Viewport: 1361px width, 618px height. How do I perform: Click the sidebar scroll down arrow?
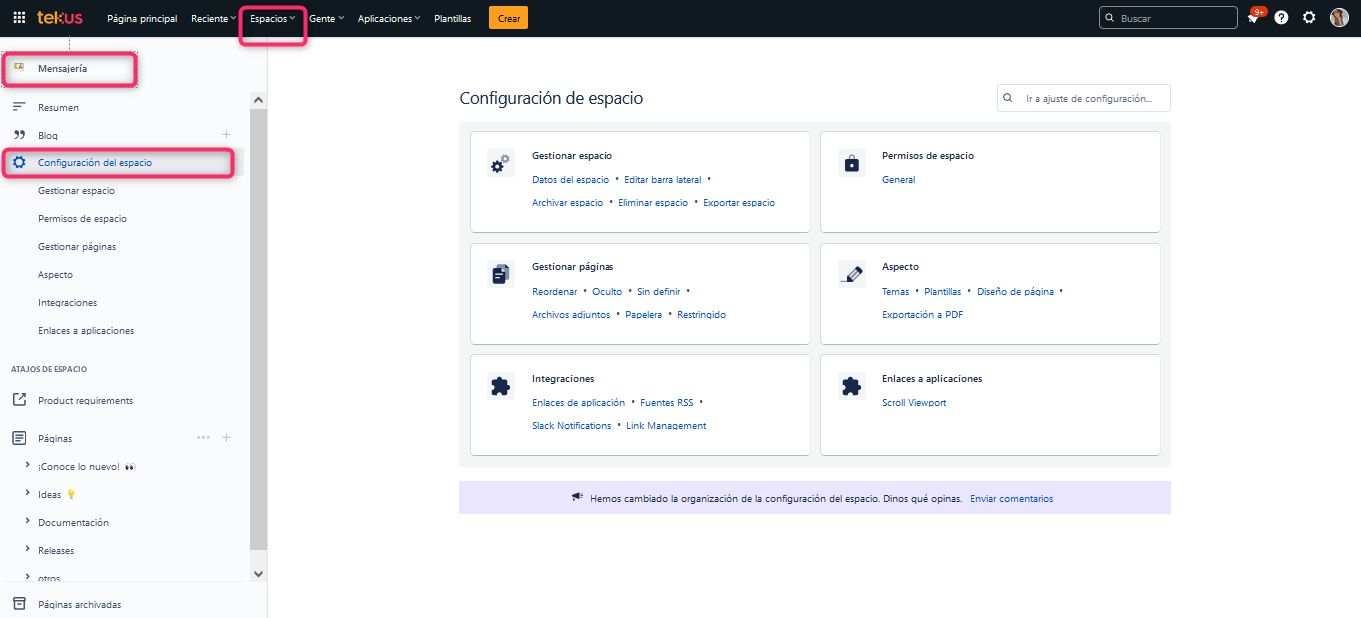pos(258,574)
